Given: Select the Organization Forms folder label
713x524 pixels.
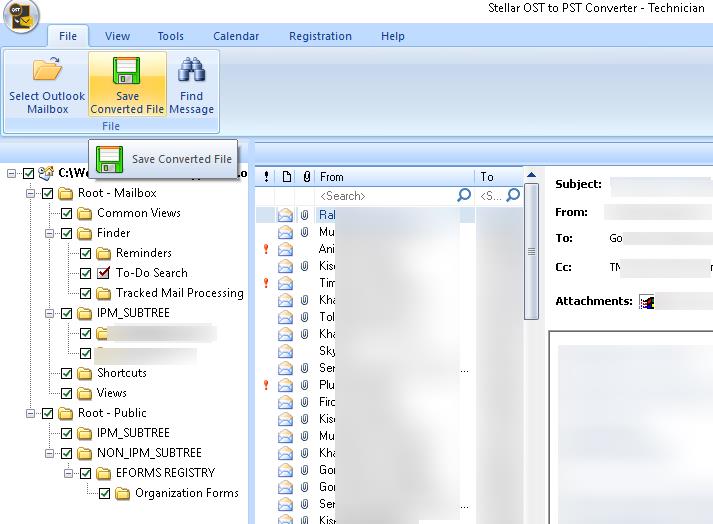Looking at the screenshot, I should (x=186, y=494).
